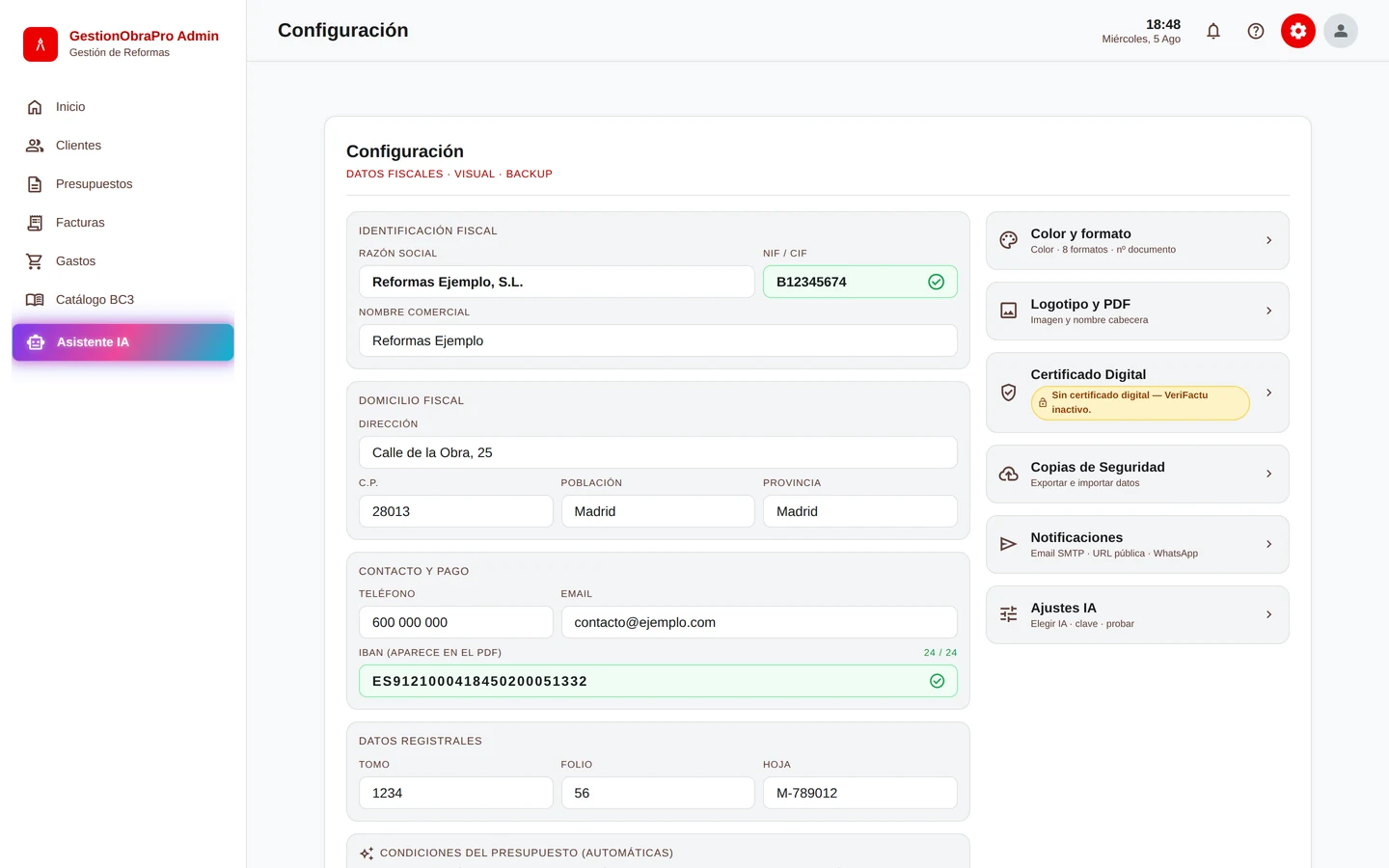
Task: Click the green check icon in NIF field
Action: coord(936,282)
